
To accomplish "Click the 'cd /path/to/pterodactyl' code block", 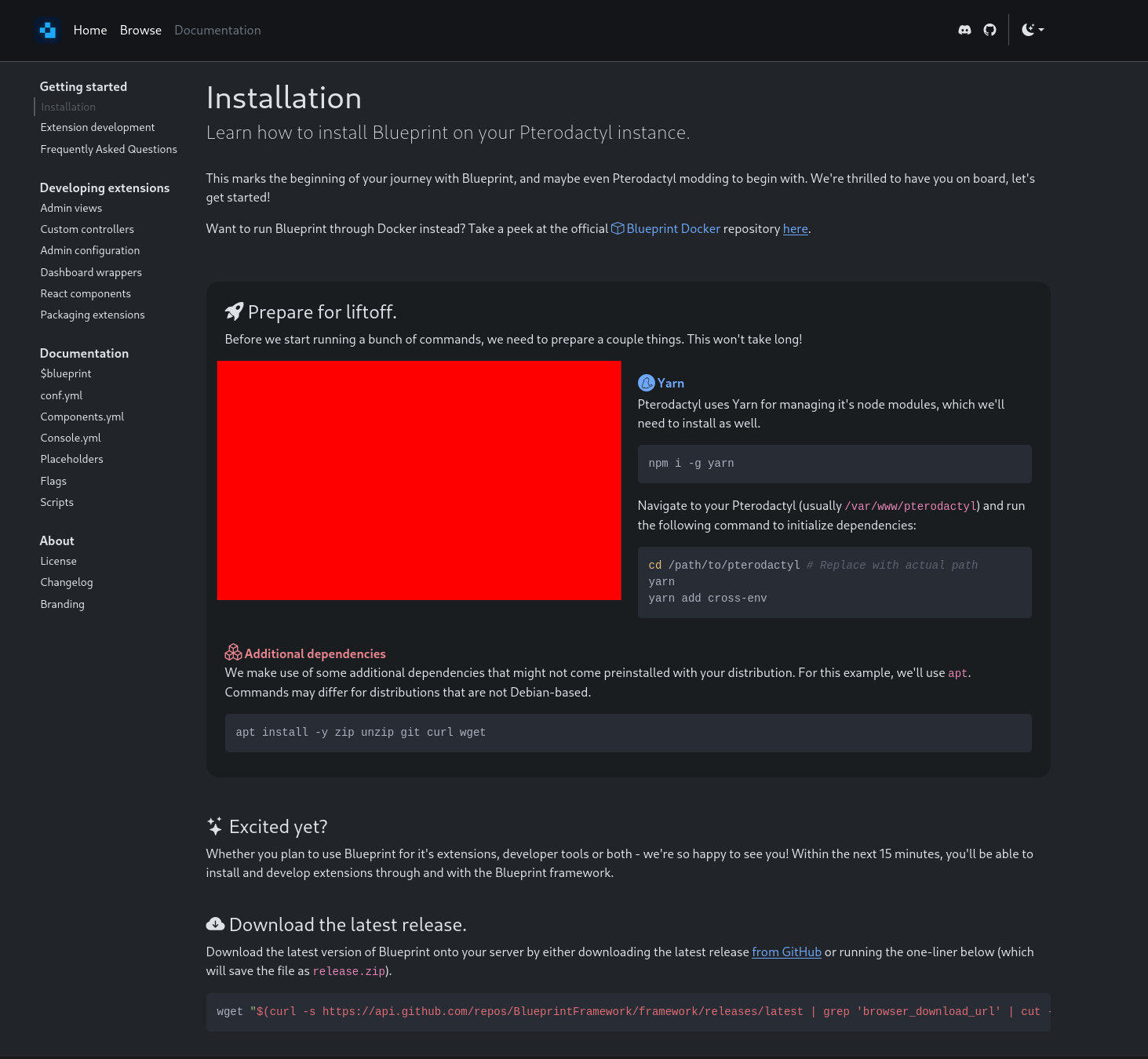I will (x=834, y=582).
